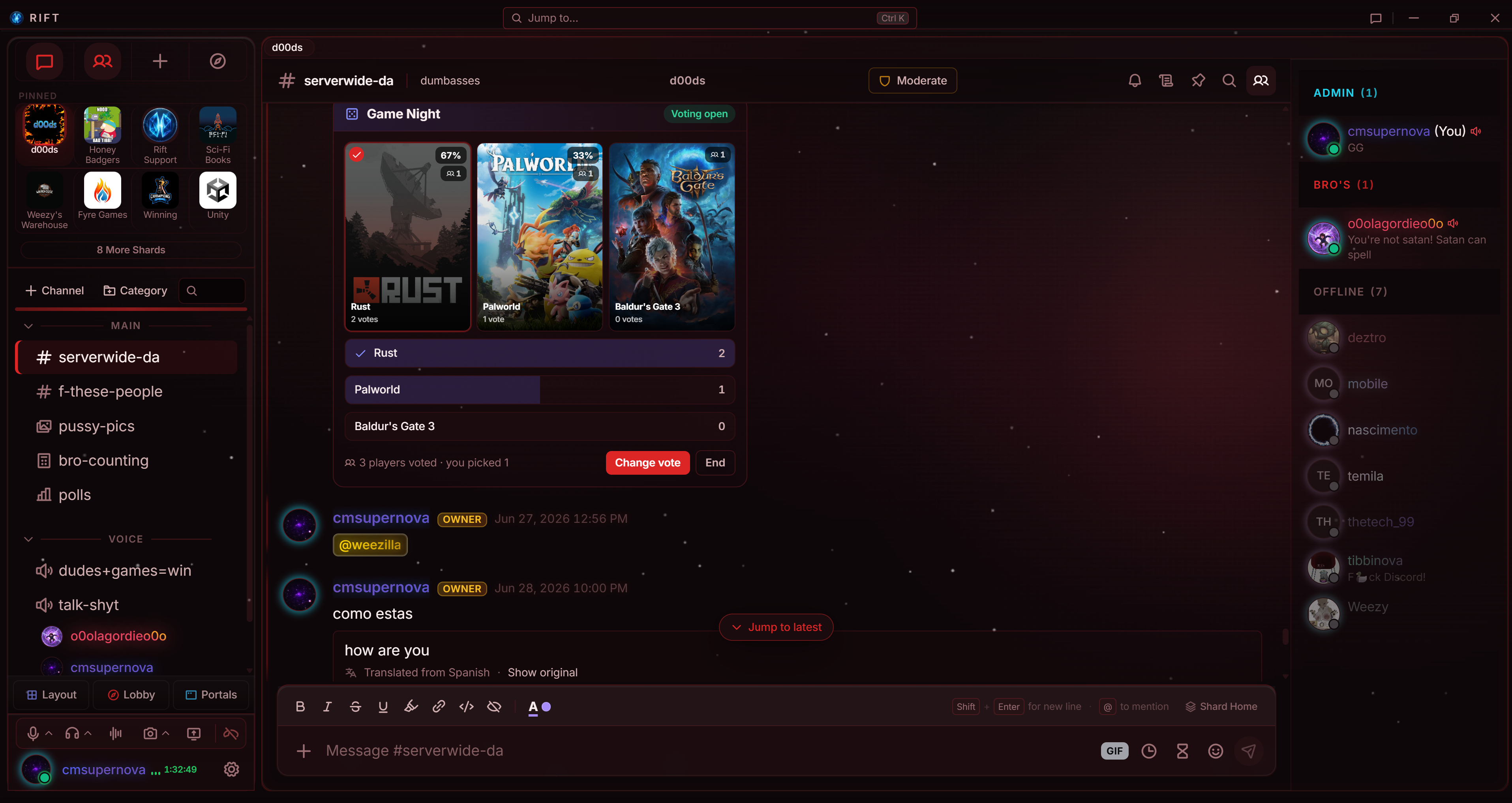Open the direct messages chat icon
The width and height of the screenshot is (1512, 803).
pos(45,61)
